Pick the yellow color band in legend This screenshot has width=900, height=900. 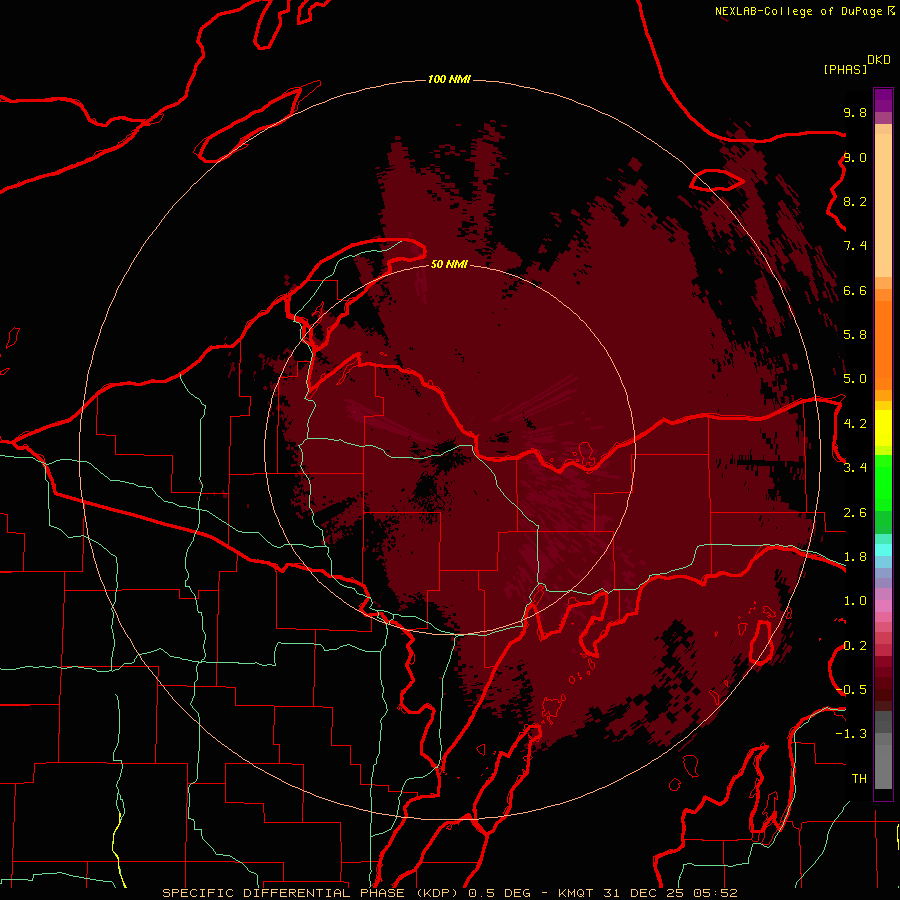click(883, 428)
